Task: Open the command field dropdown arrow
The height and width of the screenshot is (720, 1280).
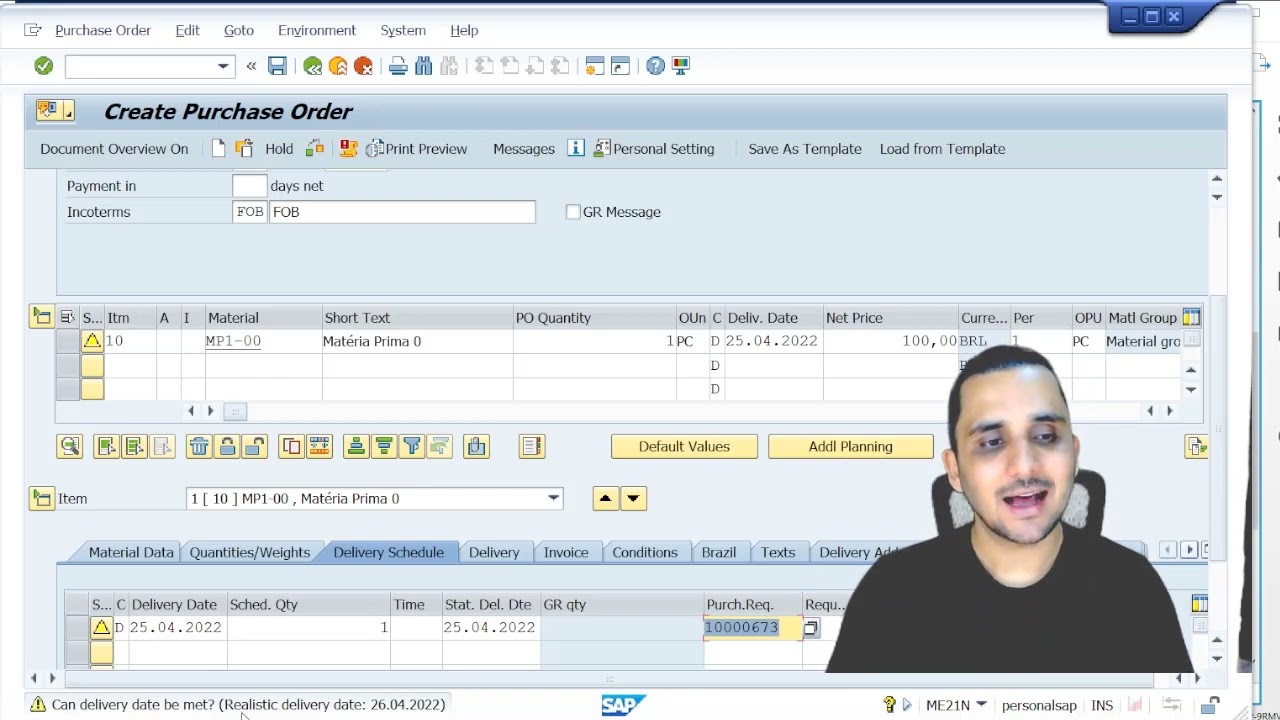Action: [223, 66]
